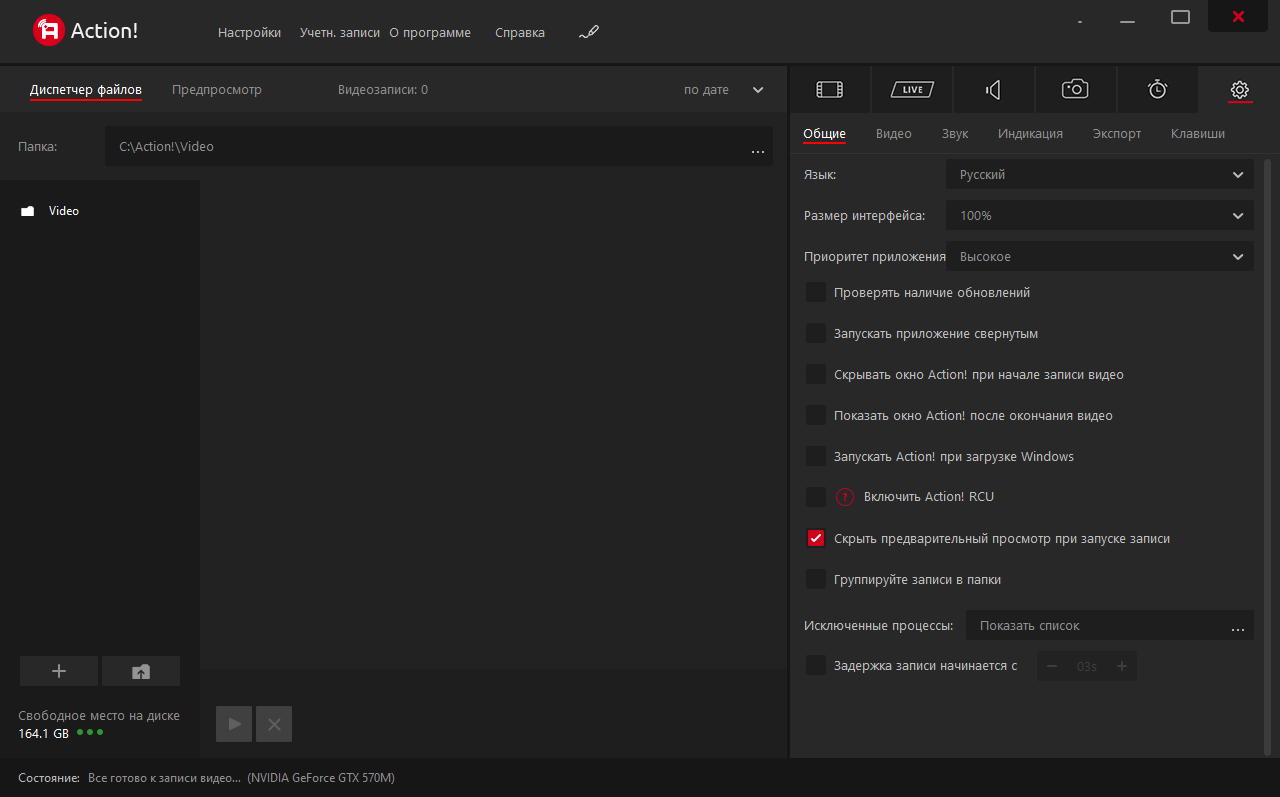Open the video recording mode icon
This screenshot has width=1280, height=797.
830,90
